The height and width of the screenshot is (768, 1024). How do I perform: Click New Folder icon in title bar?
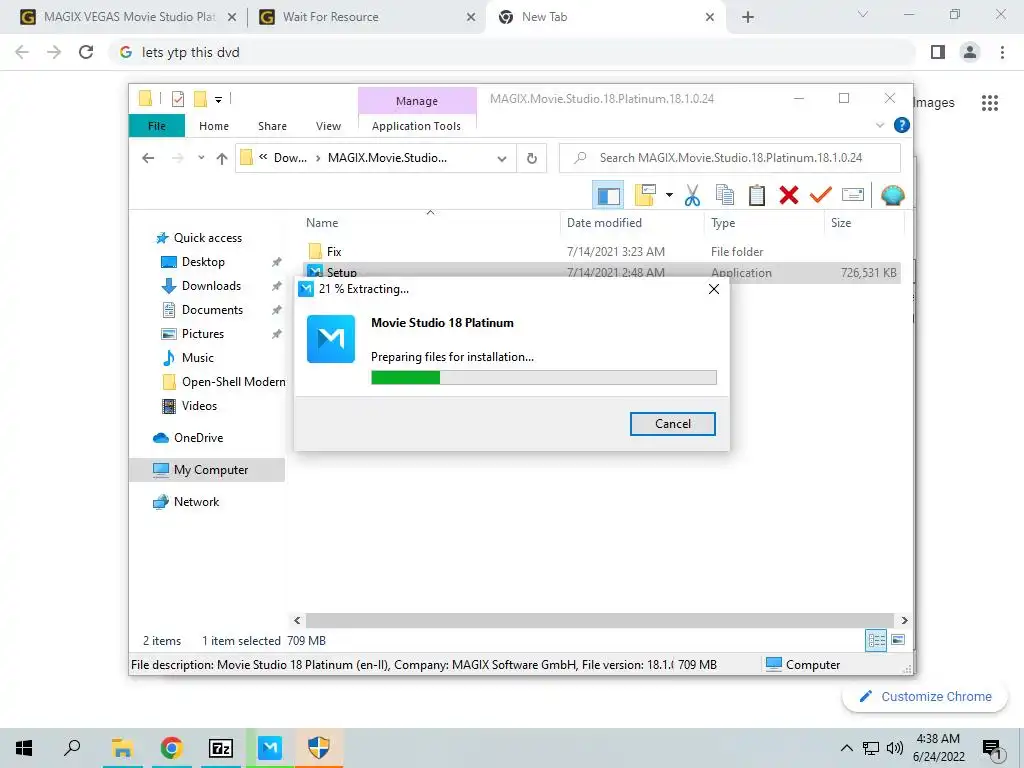[x=200, y=99]
